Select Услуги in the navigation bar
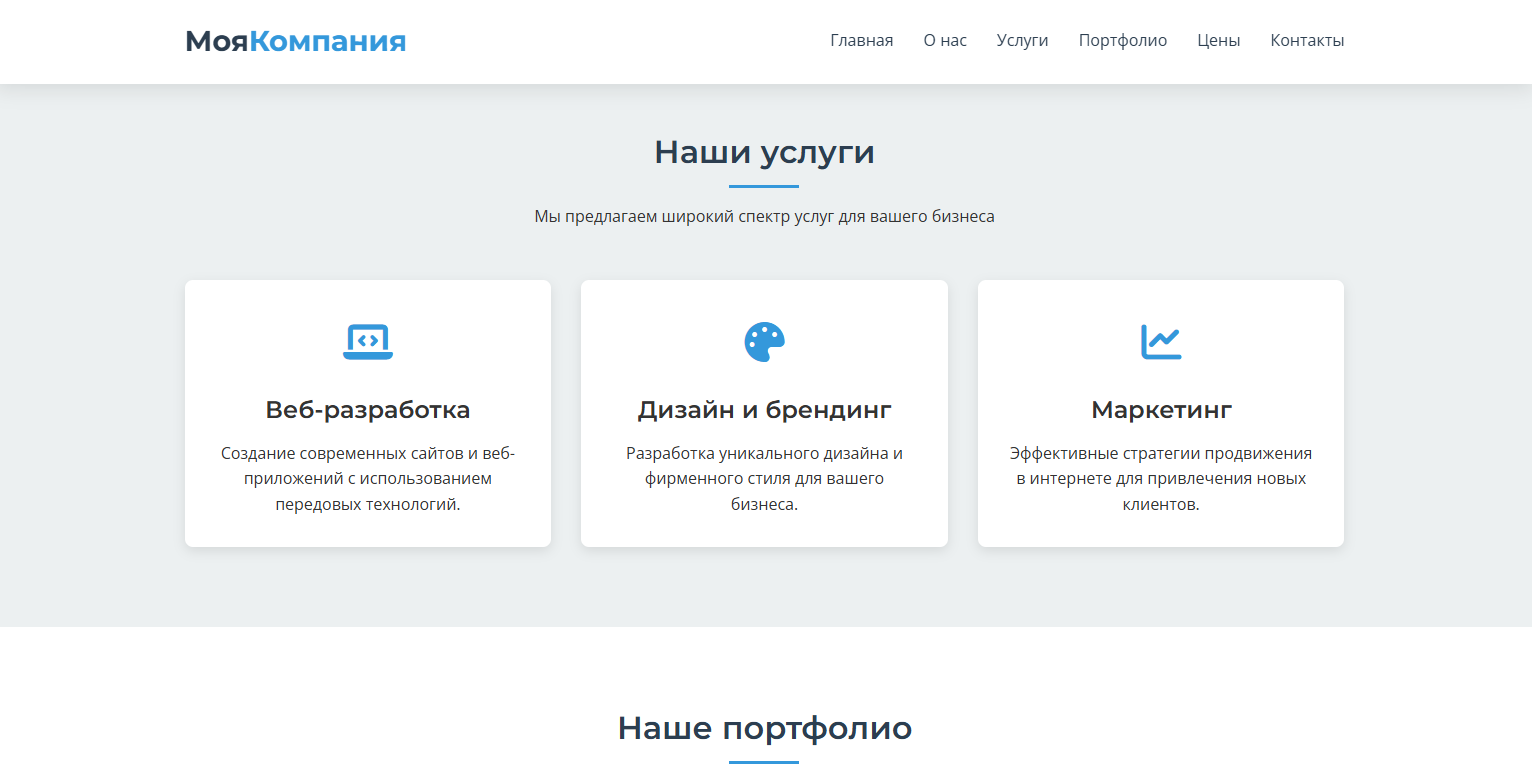Image resolution: width=1532 pixels, height=772 pixels. click(x=1022, y=41)
